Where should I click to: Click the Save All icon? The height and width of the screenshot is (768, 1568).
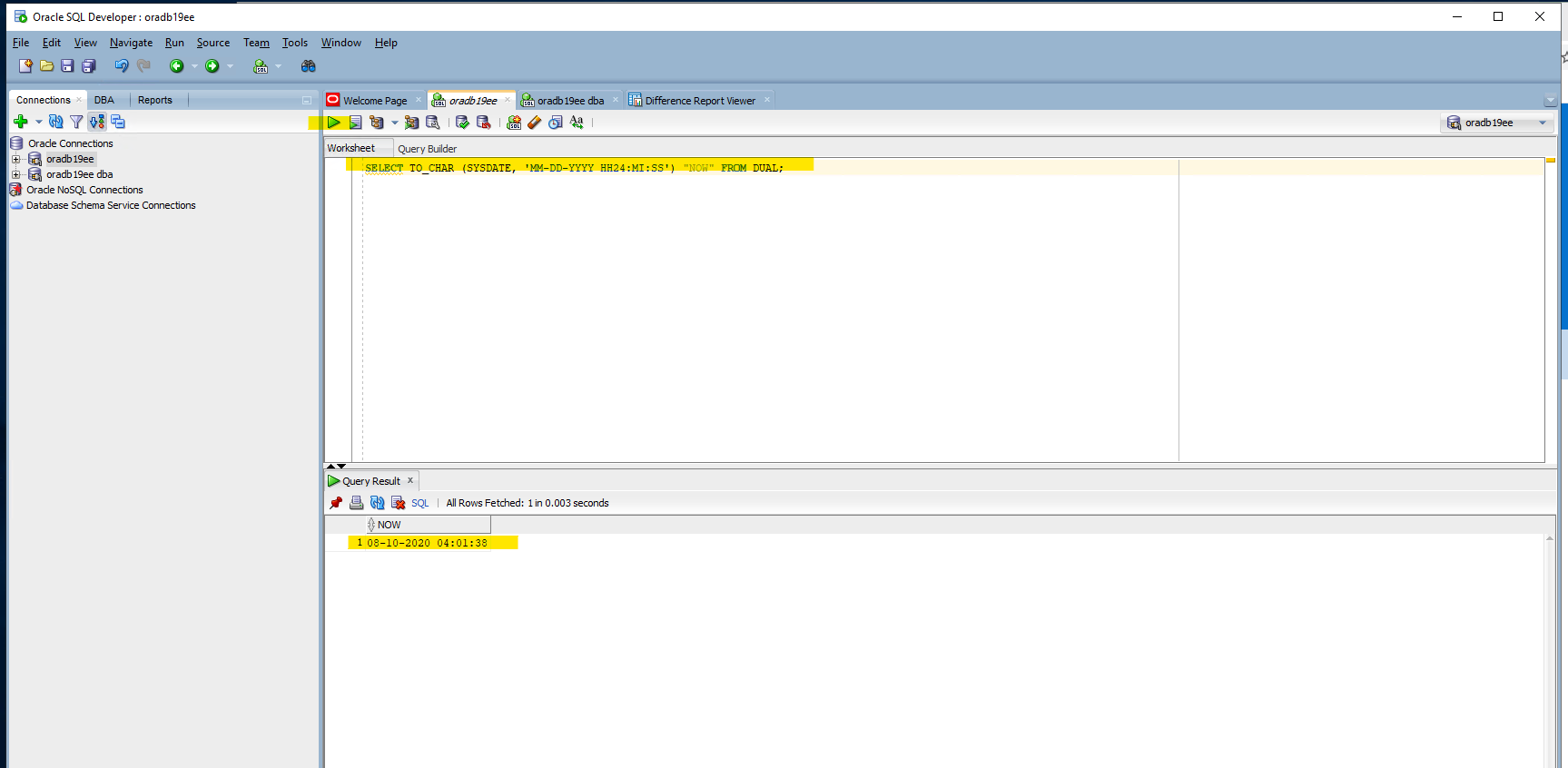click(x=89, y=66)
